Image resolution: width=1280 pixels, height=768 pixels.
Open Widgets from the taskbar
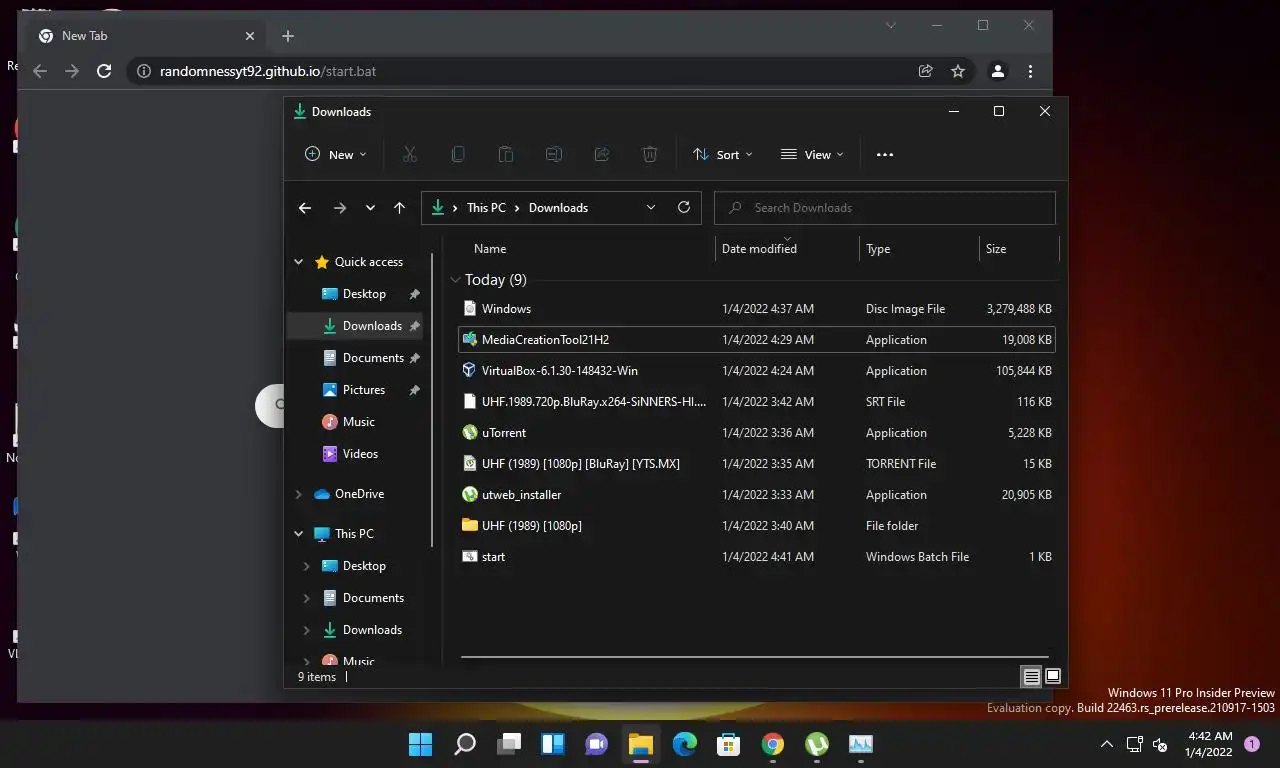click(x=553, y=744)
